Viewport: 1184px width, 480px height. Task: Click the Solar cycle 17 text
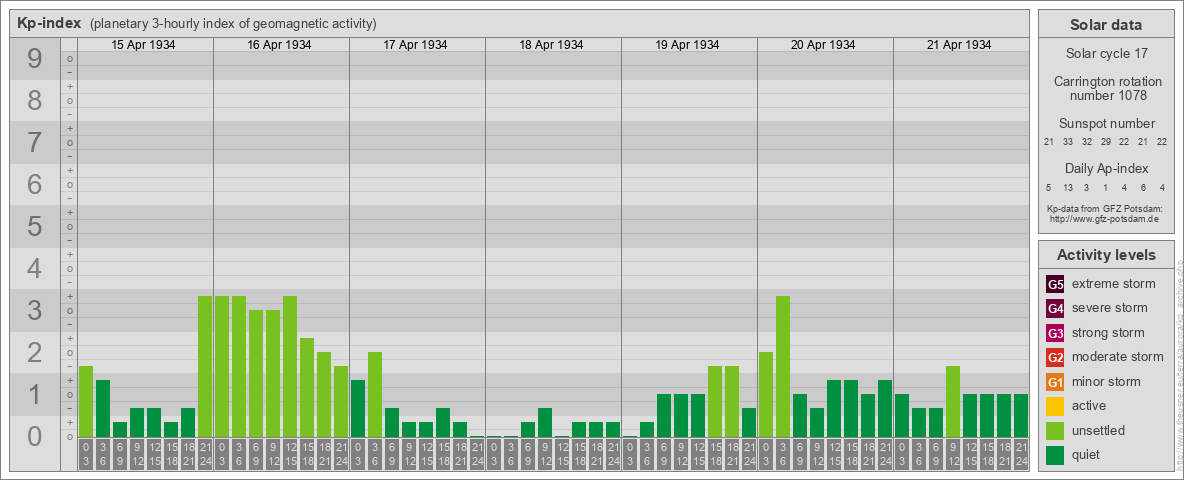click(1106, 54)
